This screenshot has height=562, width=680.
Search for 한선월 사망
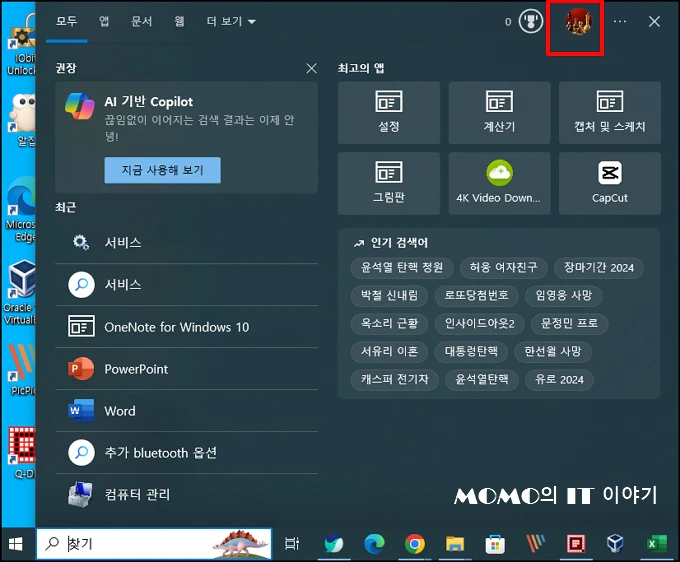552,351
